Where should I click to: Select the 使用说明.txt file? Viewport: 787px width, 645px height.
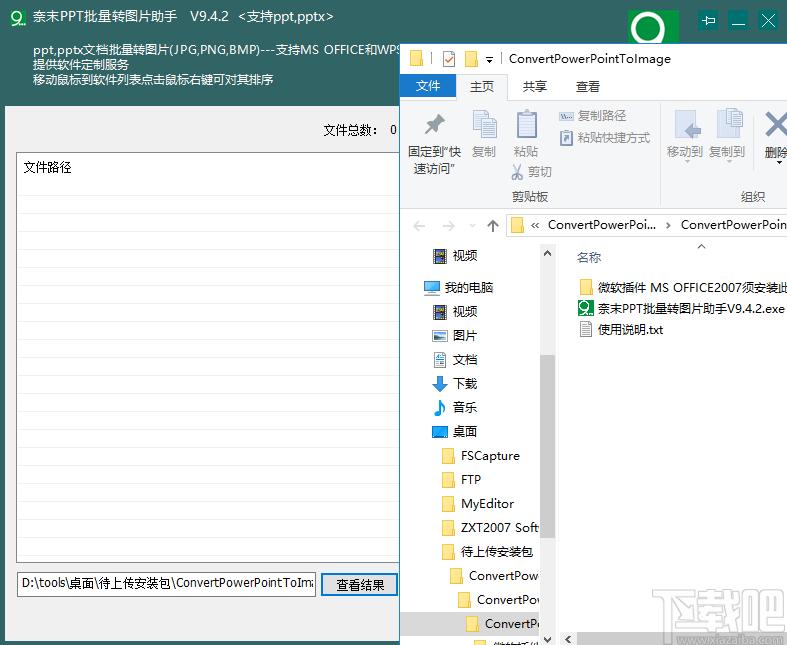tap(621, 329)
